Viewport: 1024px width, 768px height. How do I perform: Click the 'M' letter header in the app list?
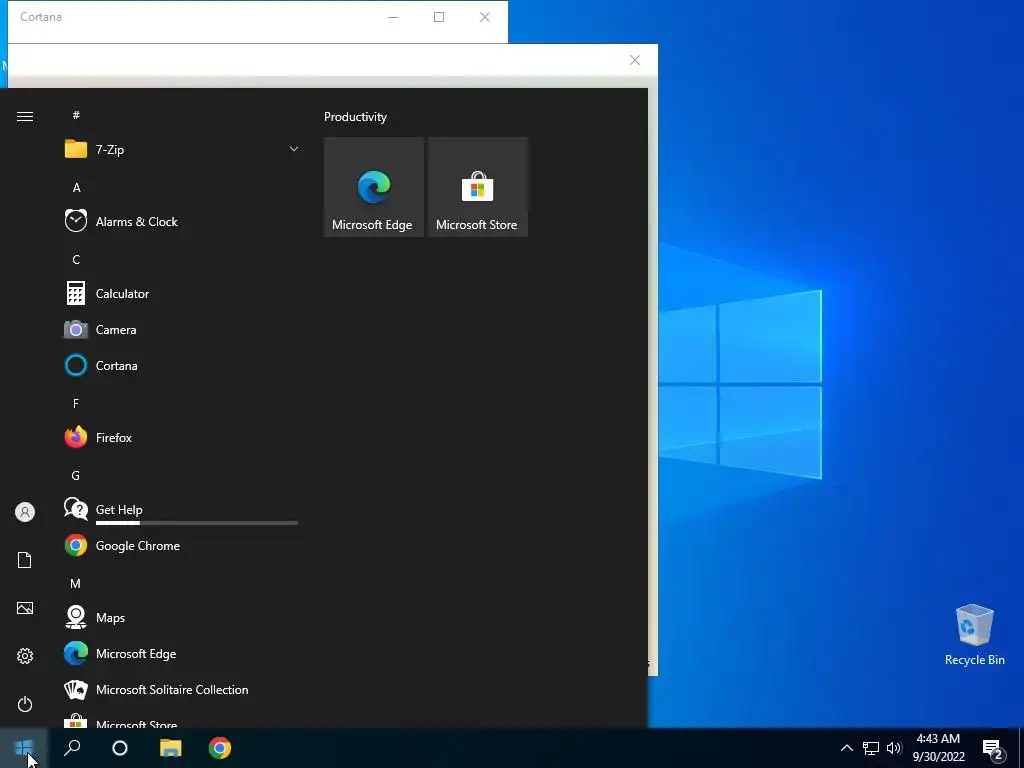point(76,583)
